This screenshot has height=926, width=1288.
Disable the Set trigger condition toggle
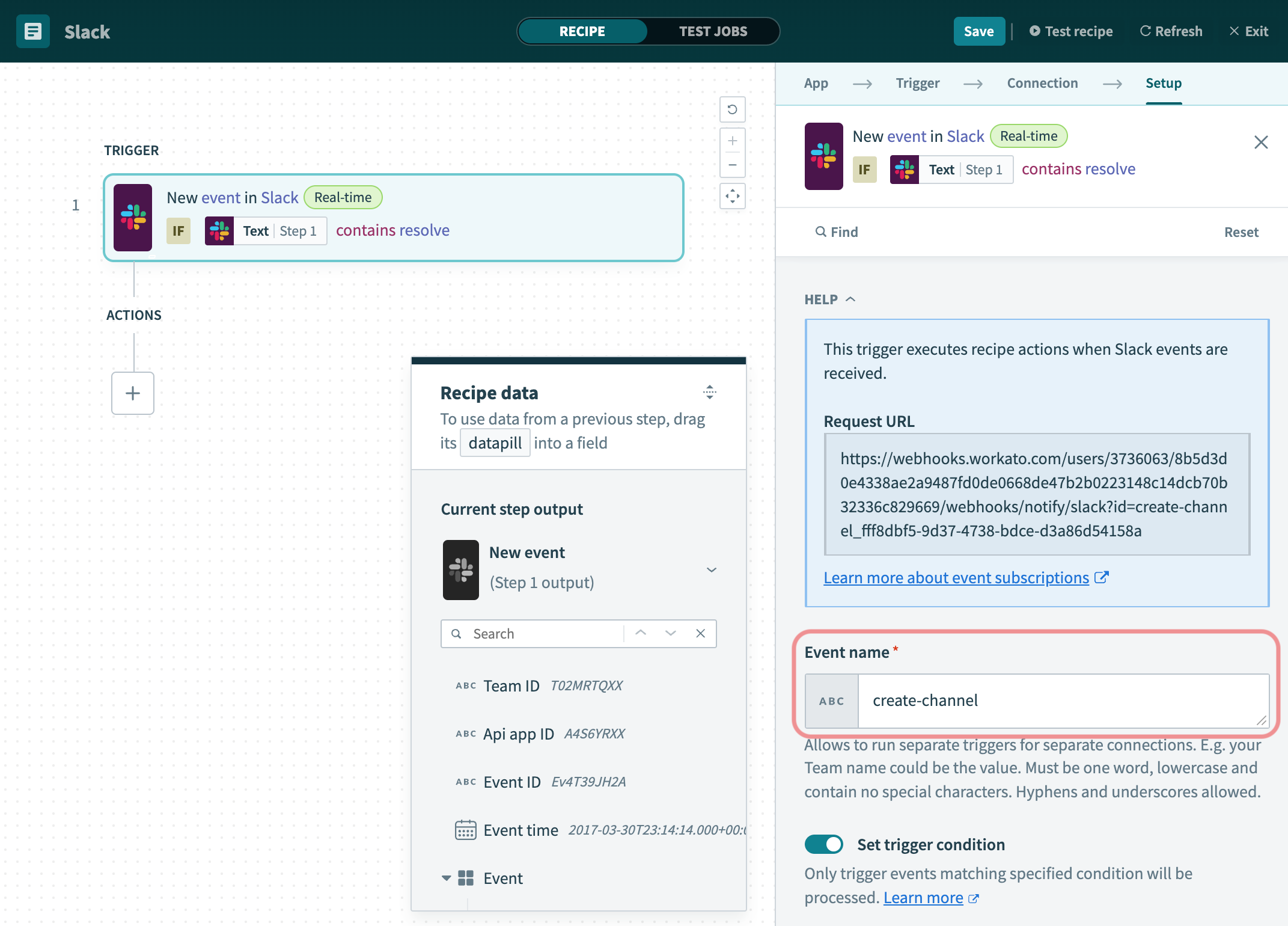pos(824,844)
